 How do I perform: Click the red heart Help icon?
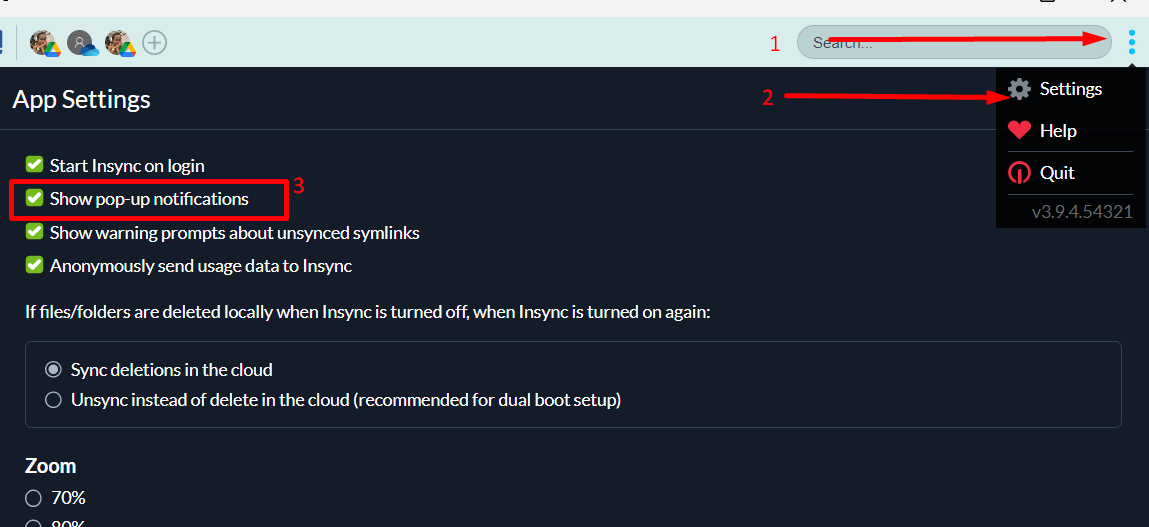tap(1019, 131)
